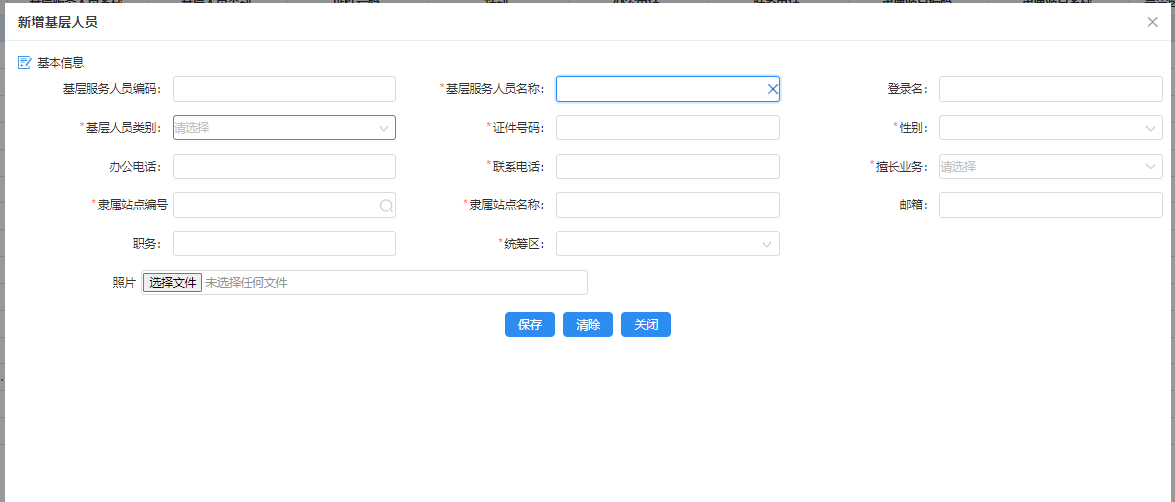This screenshot has width=1175, height=502.
Task: Focus the 基层服务人员编码 input field
Action: 284,89
